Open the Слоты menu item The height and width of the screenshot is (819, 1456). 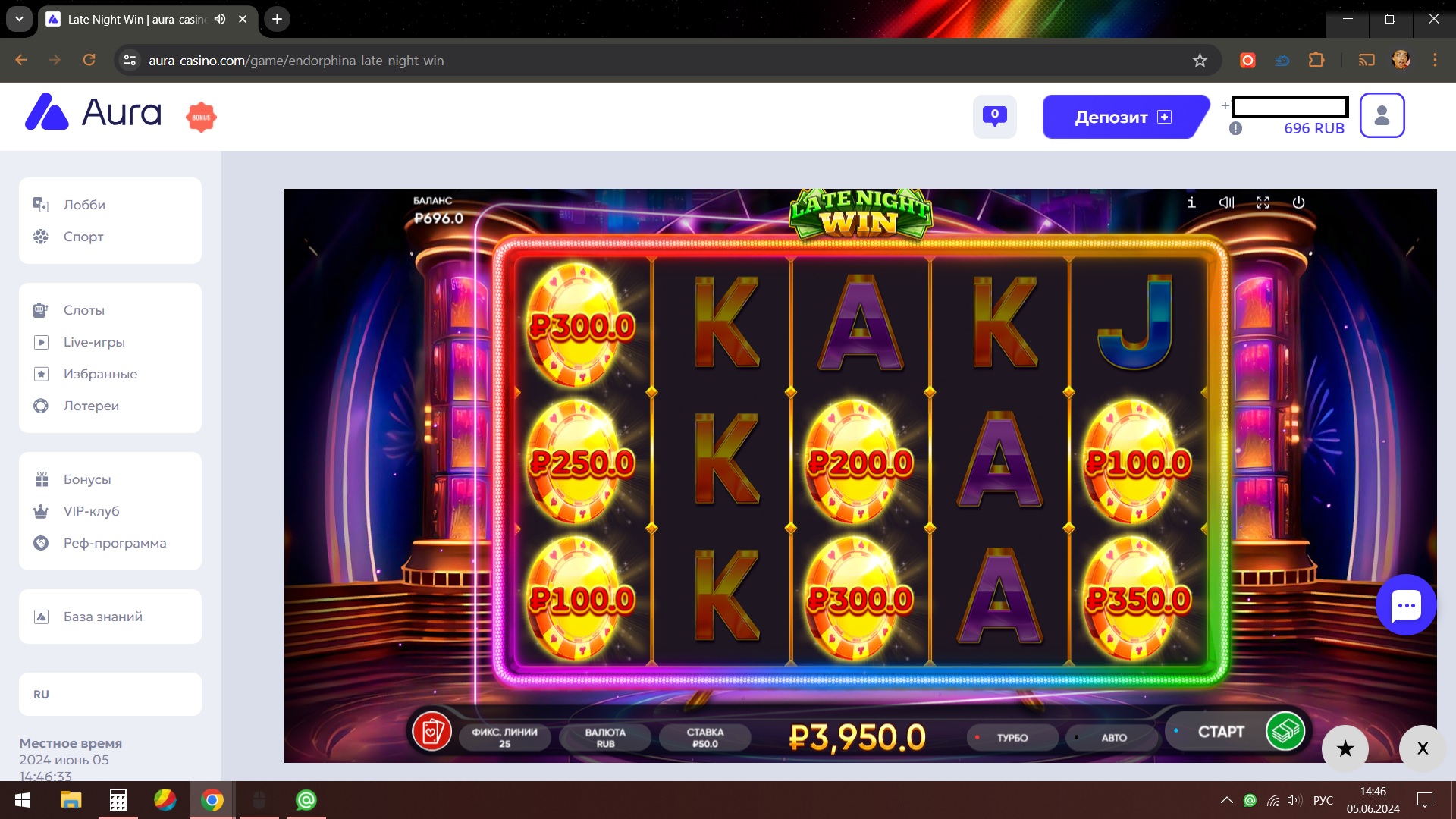coord(84,310)
